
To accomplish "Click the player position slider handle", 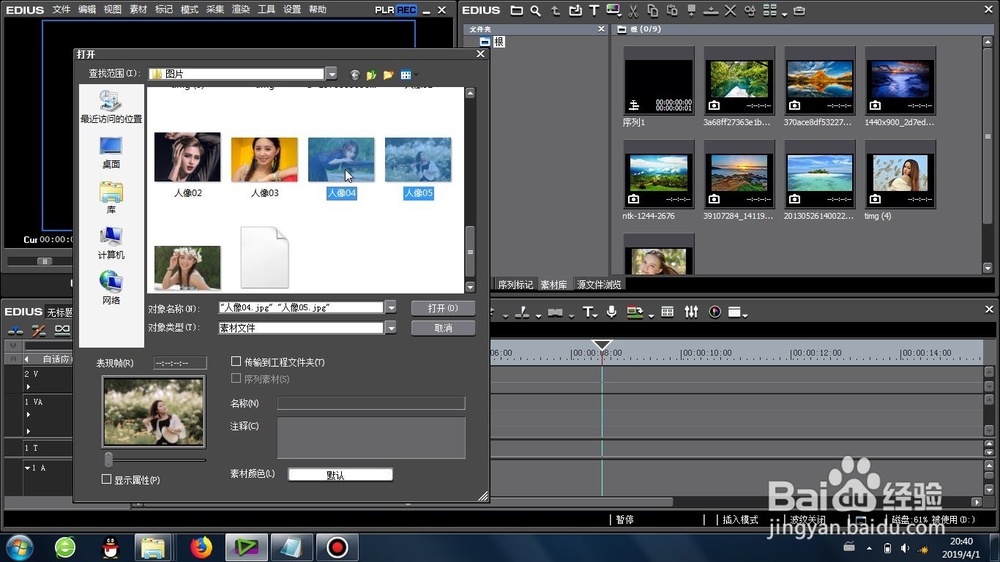I will (x=44, y=261).
